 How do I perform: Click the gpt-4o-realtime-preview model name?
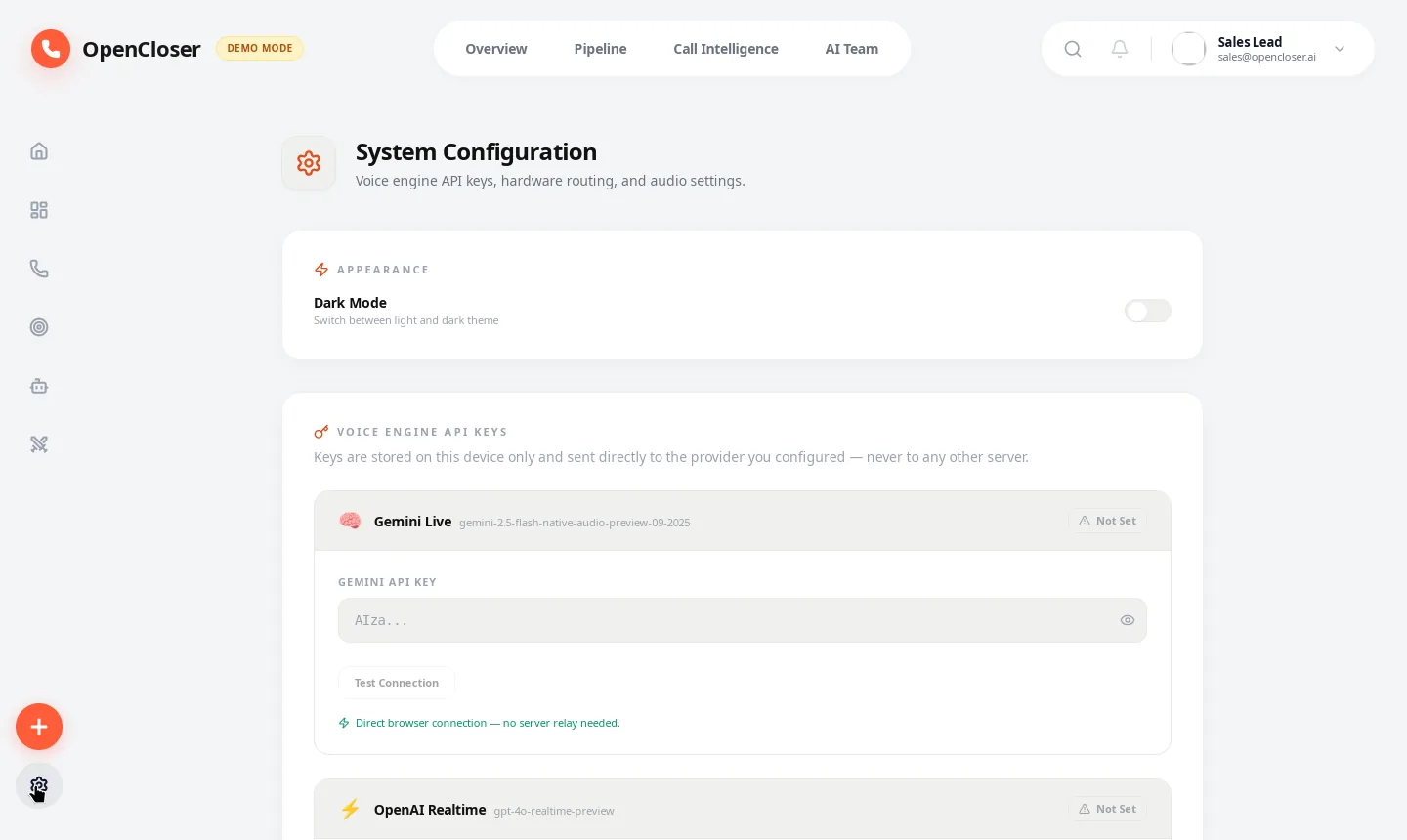tap(554, 811)
